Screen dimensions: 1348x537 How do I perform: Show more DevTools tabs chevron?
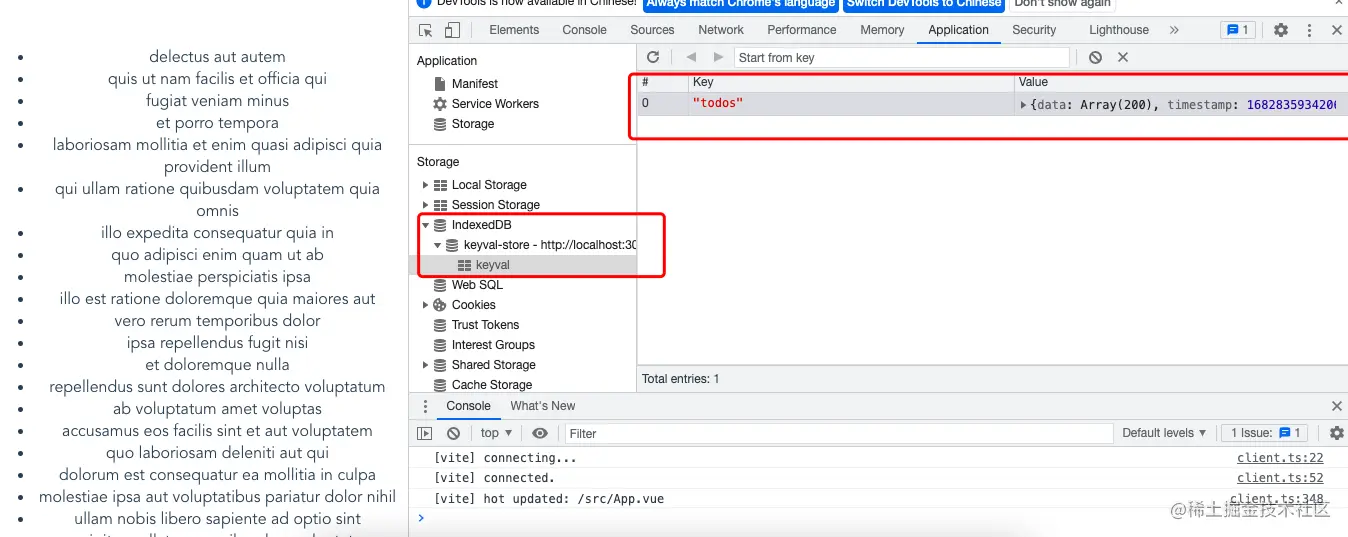(x=1174, y=30)
